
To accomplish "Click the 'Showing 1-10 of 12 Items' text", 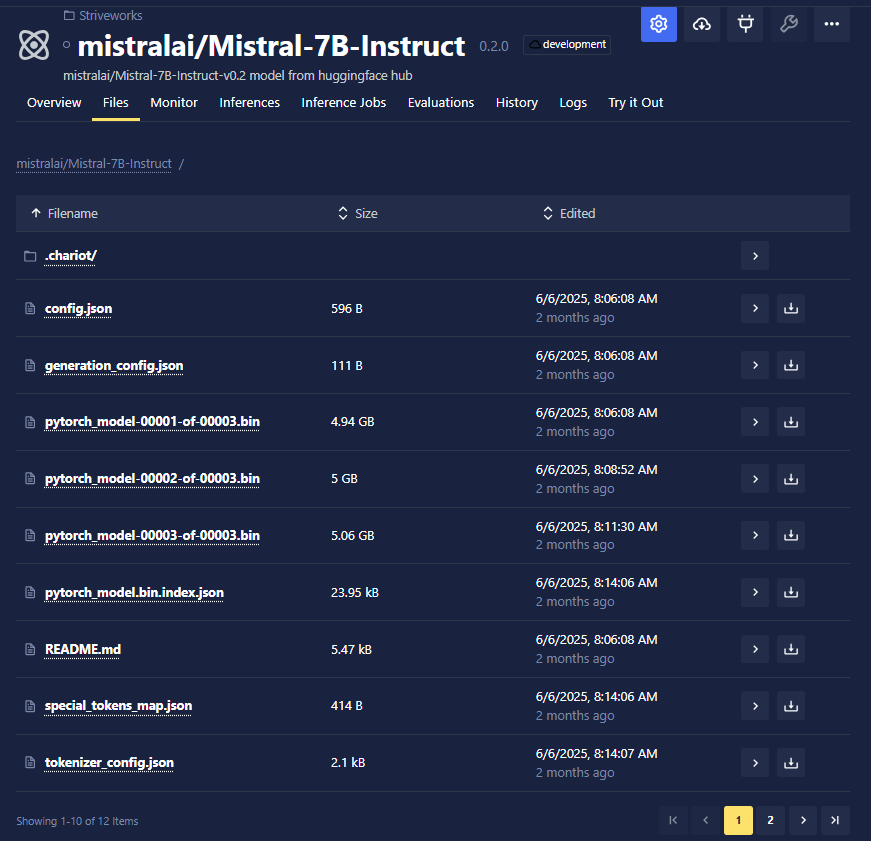I will coord(77,821).
